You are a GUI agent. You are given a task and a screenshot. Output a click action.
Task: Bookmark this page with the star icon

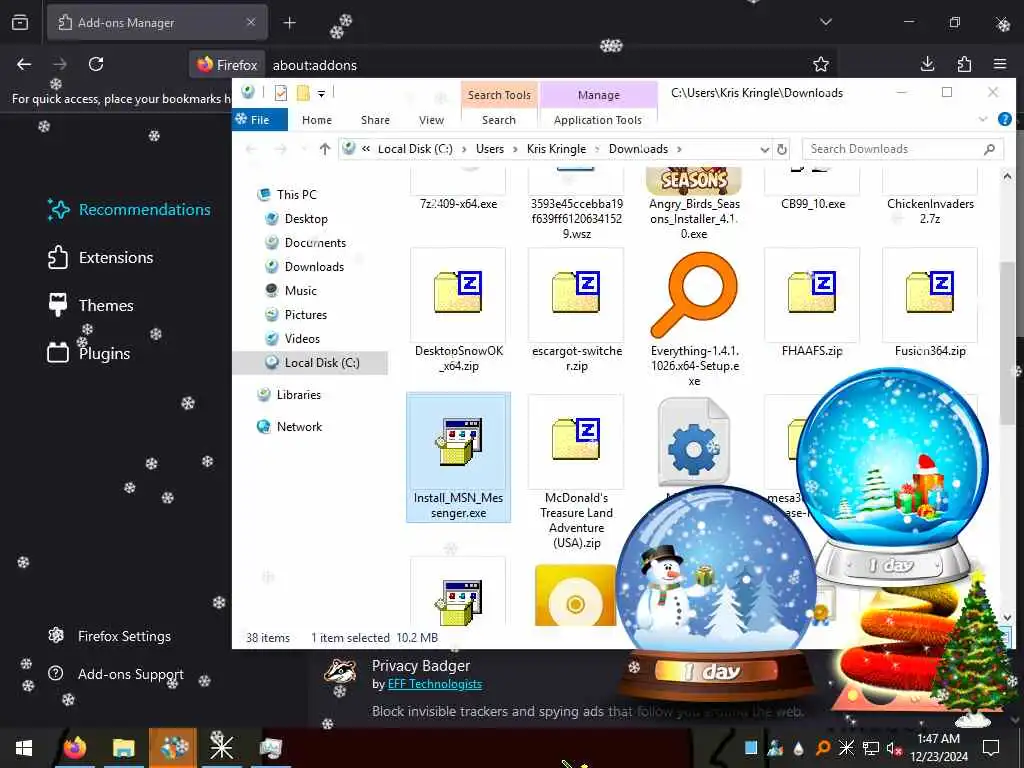[821, 64]
